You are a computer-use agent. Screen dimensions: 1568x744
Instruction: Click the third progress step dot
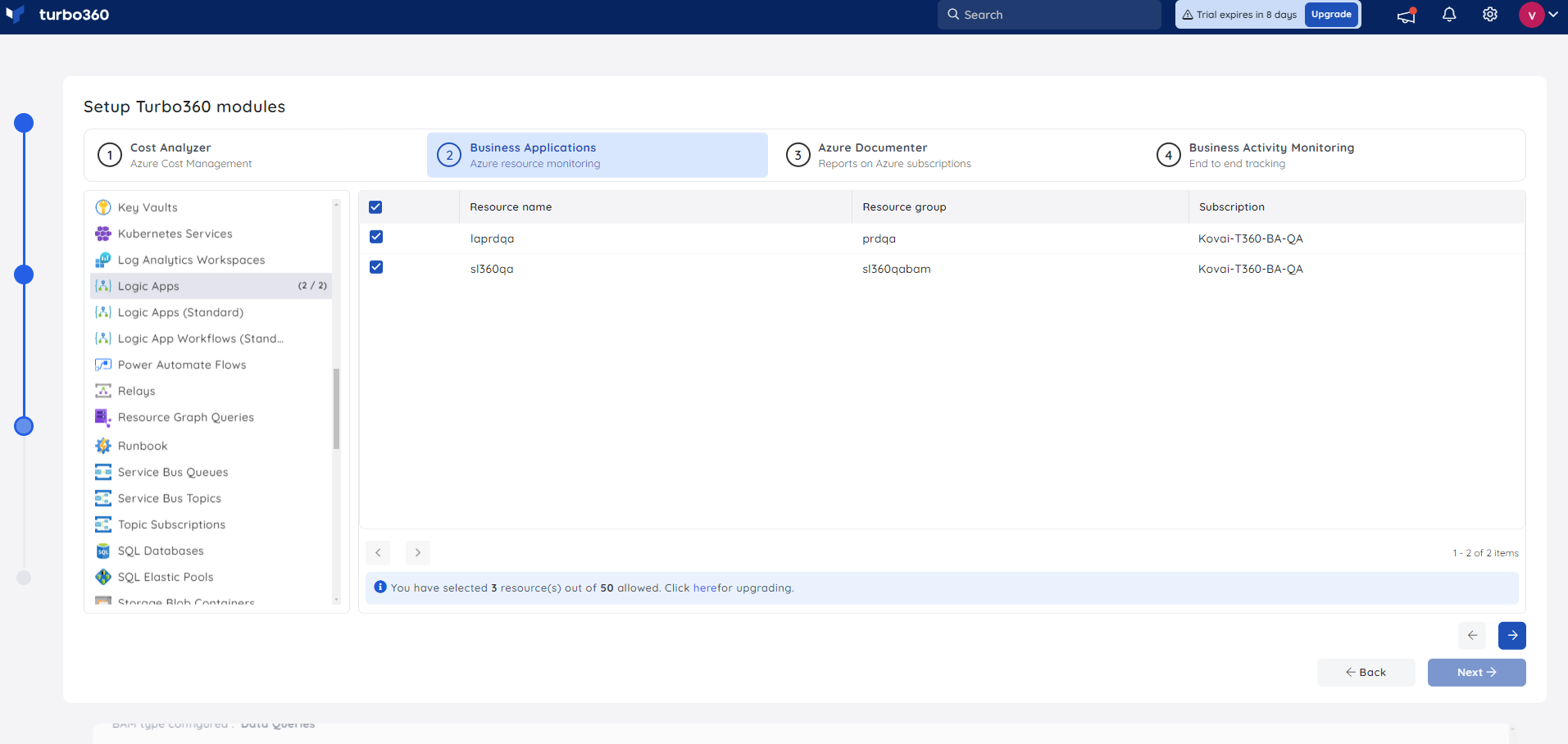24,426
